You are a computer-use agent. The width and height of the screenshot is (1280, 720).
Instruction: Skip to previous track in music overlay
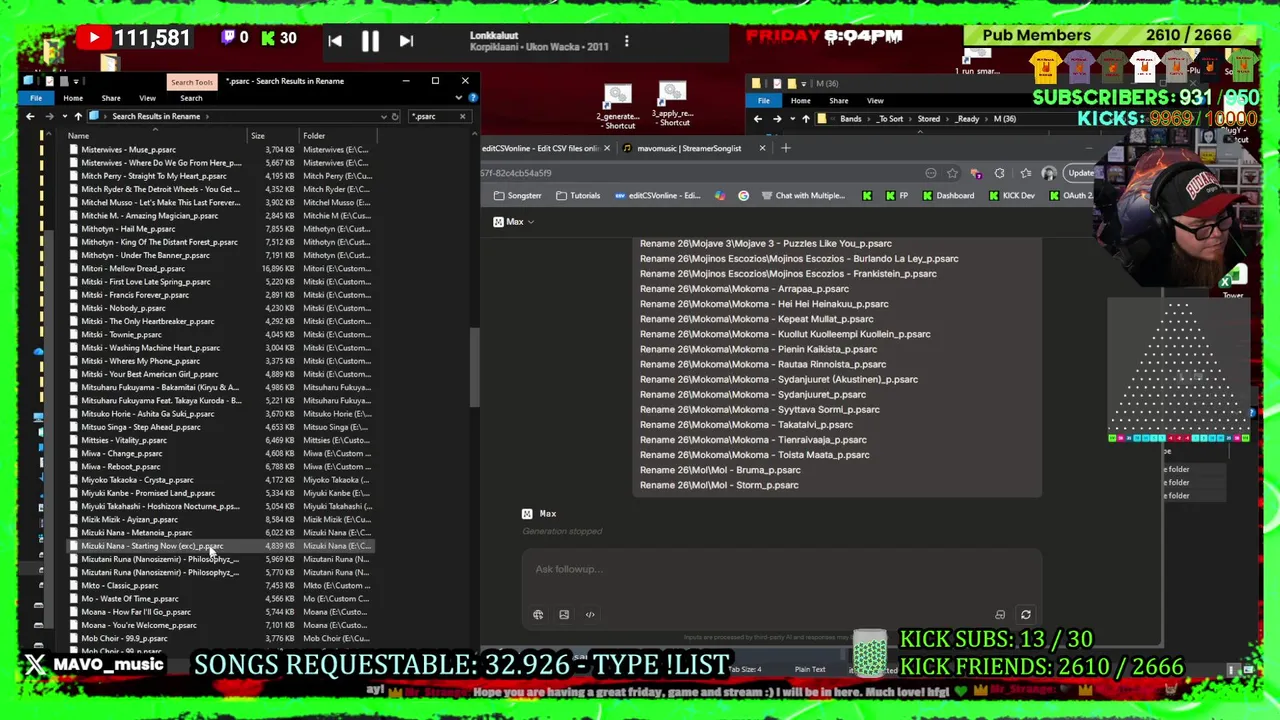pos(335,41)
